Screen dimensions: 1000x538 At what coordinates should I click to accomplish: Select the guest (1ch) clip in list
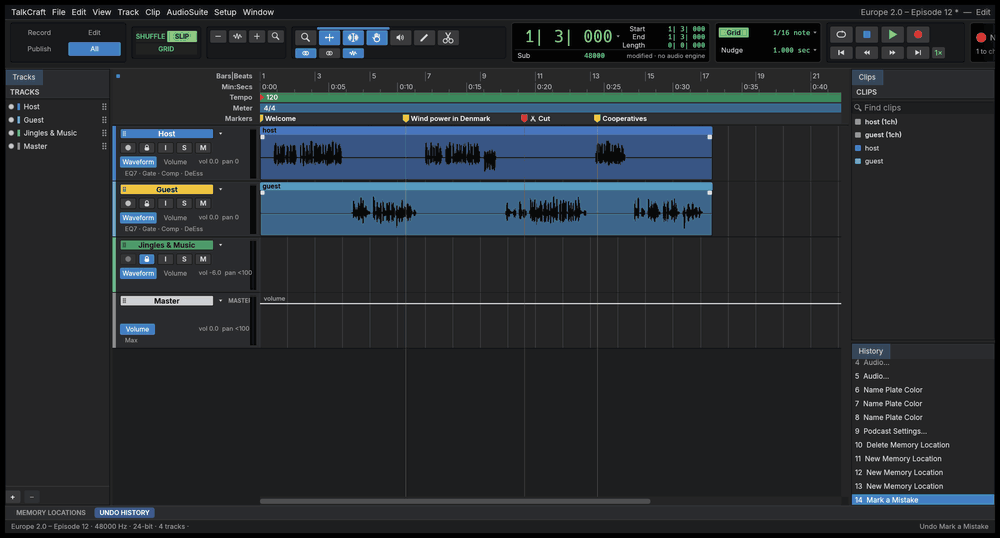(883, 135)
